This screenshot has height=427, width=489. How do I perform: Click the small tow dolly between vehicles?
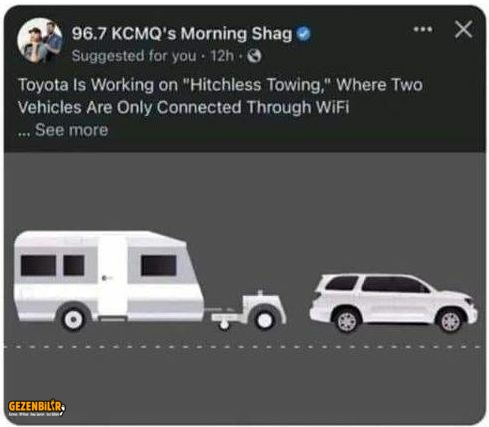[x=249, y=311]
